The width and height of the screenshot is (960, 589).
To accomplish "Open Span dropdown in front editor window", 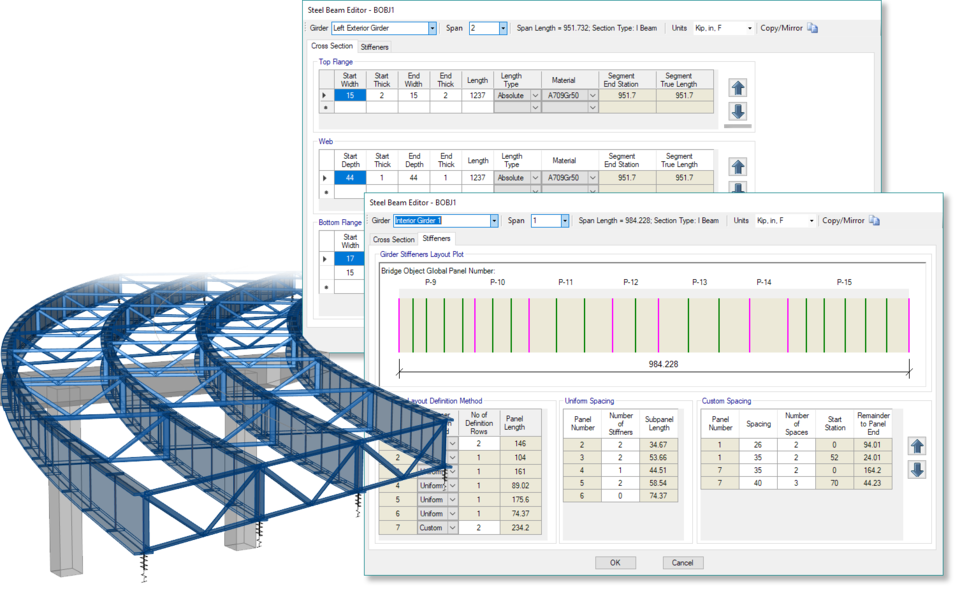I will [564, 220].
